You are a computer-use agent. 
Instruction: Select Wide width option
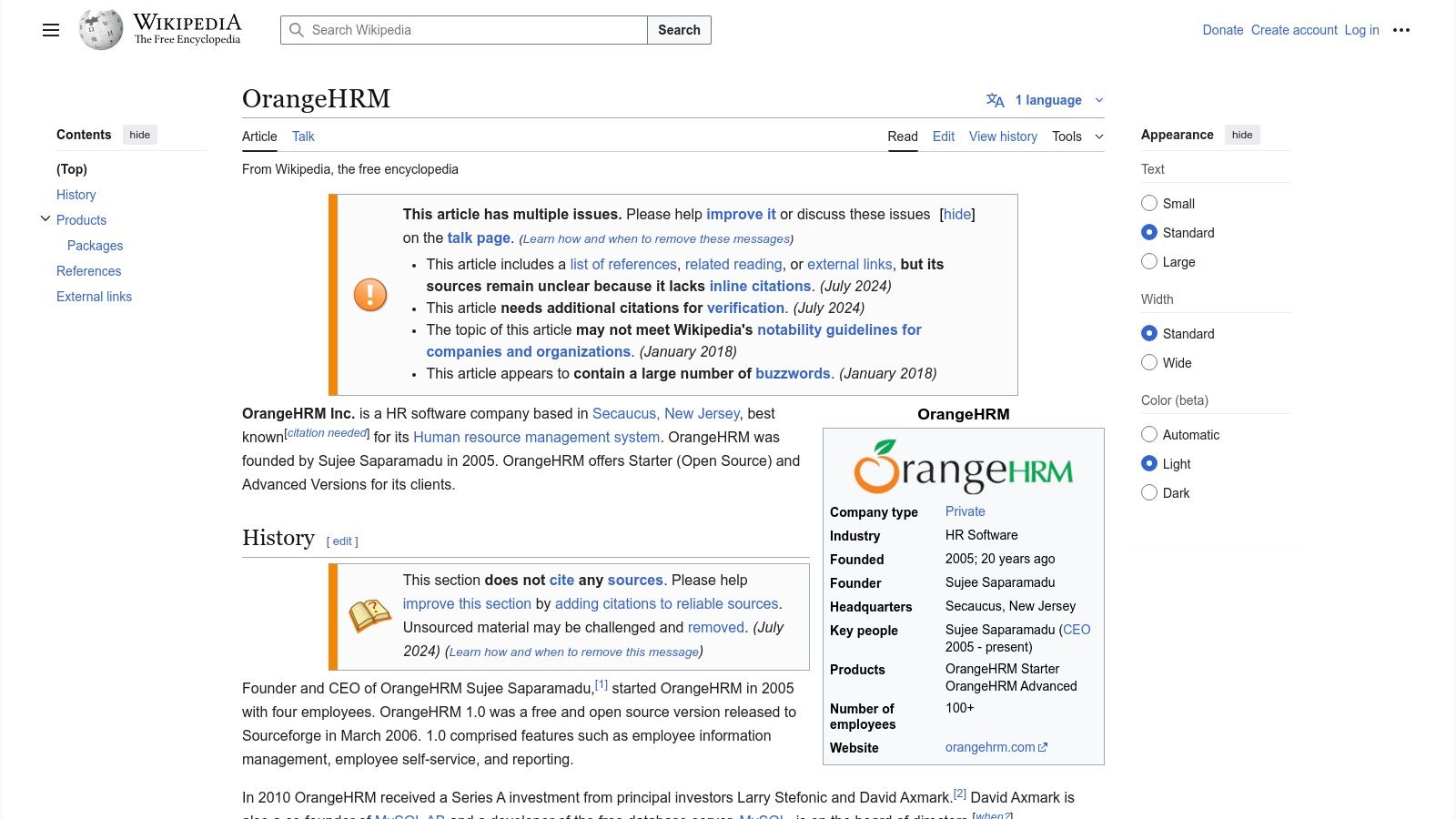pyautogui.click(x=1149, y=362)
